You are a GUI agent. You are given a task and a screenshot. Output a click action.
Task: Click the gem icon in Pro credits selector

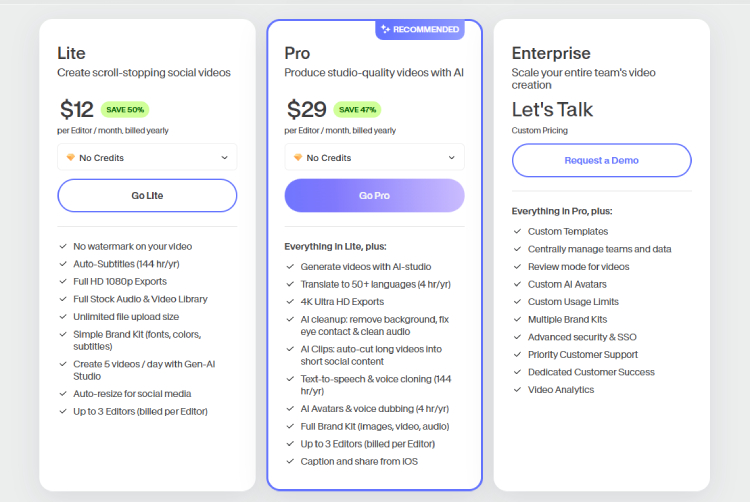point(298,157)
